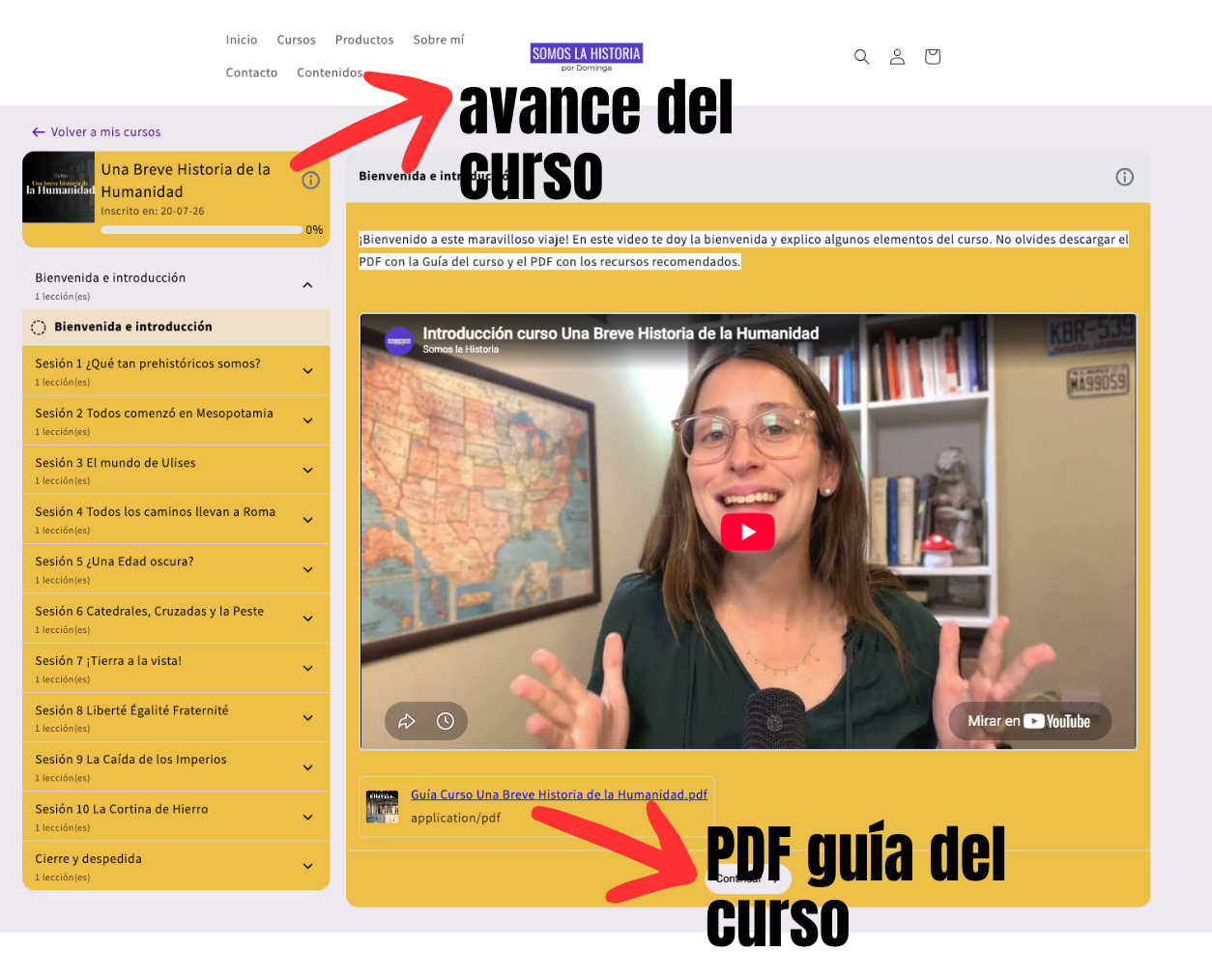The width and height of the screenshot is (1212, 980).
Task: Click Una Breve Historia de la Humanidad title
Action: (x=186, y=181)
